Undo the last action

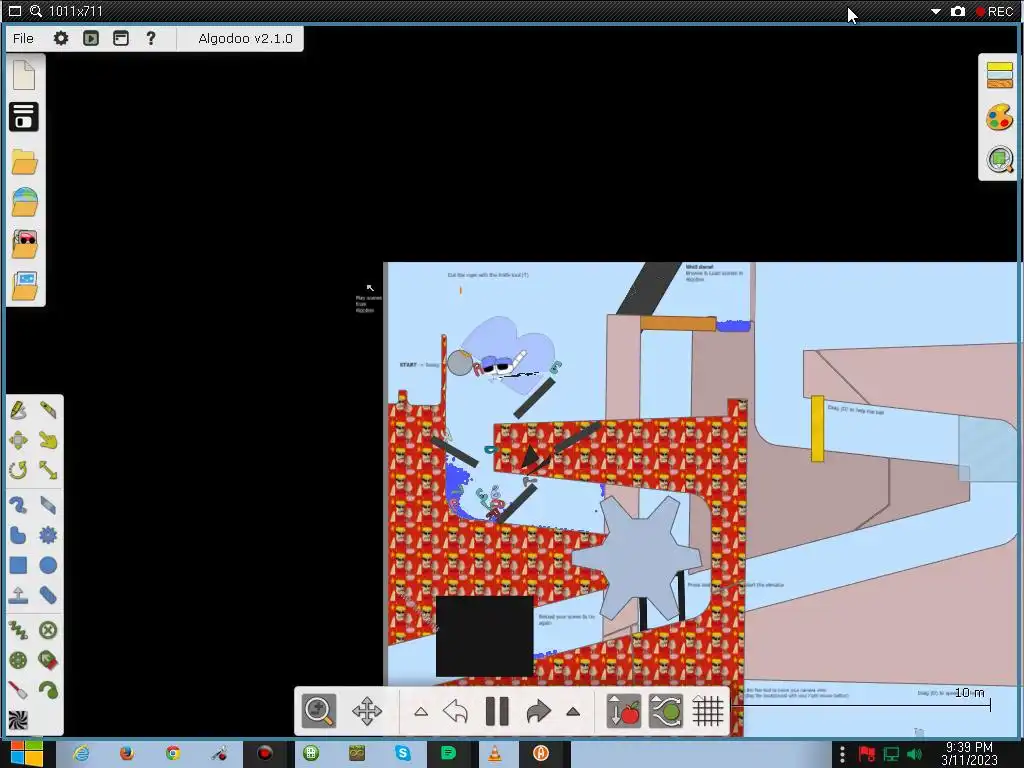point(455,711)
